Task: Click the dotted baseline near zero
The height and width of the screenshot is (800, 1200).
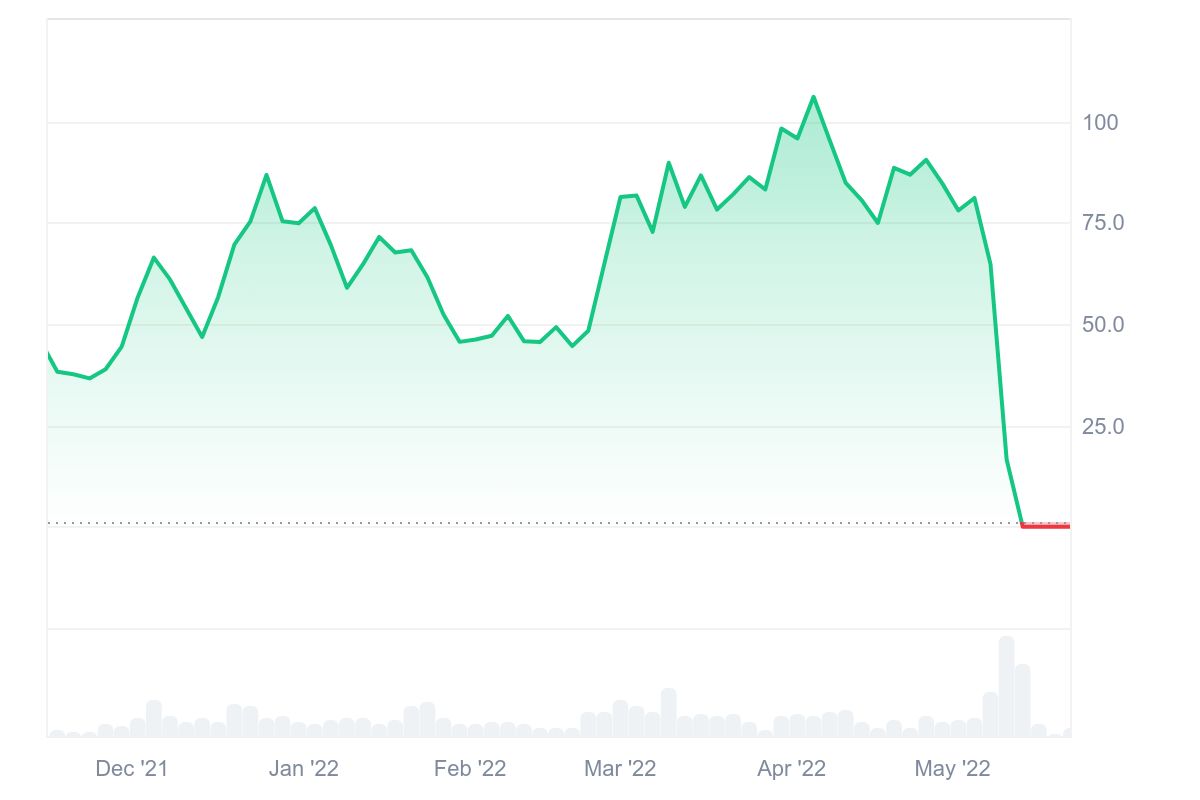Action: coord(500,522)
